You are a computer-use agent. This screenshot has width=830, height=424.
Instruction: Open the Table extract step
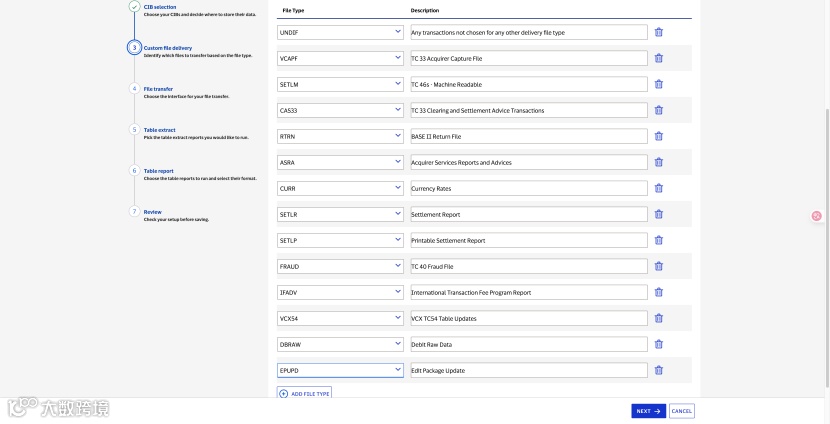[x=159, y=129]
